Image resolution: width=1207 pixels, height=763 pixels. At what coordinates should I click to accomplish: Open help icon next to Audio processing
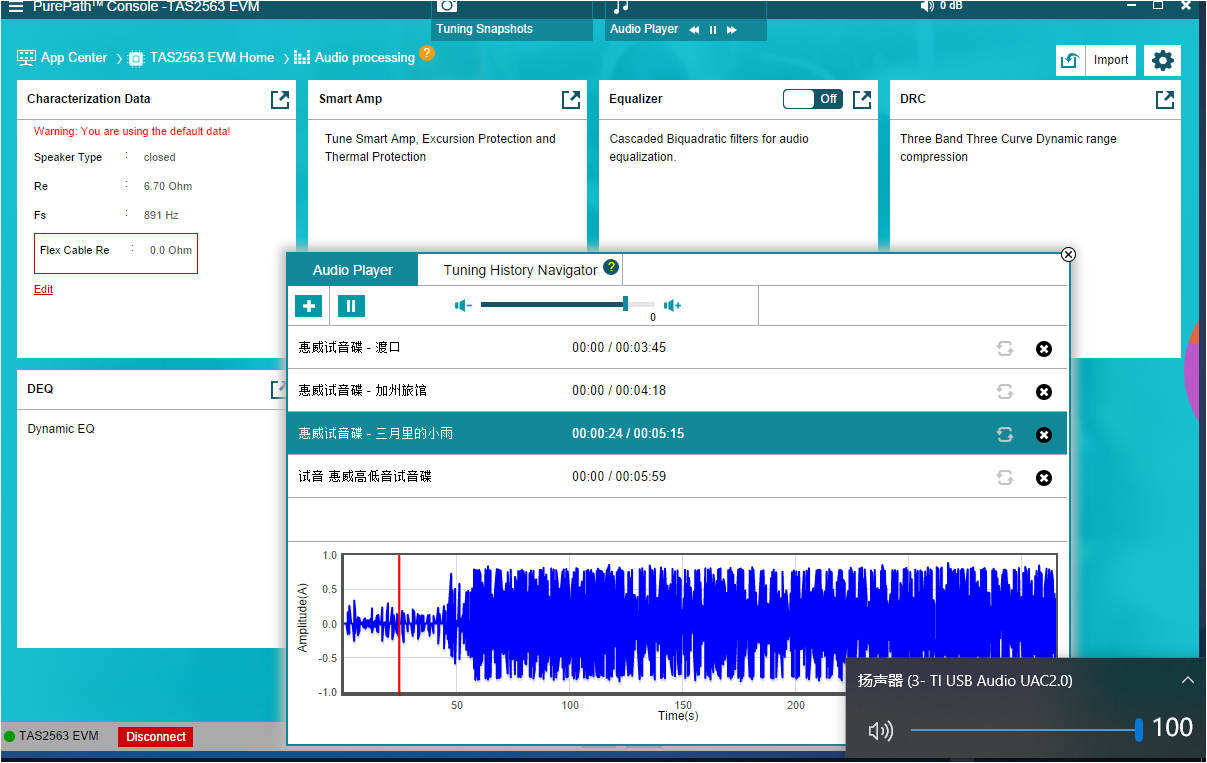click(427, 53)
